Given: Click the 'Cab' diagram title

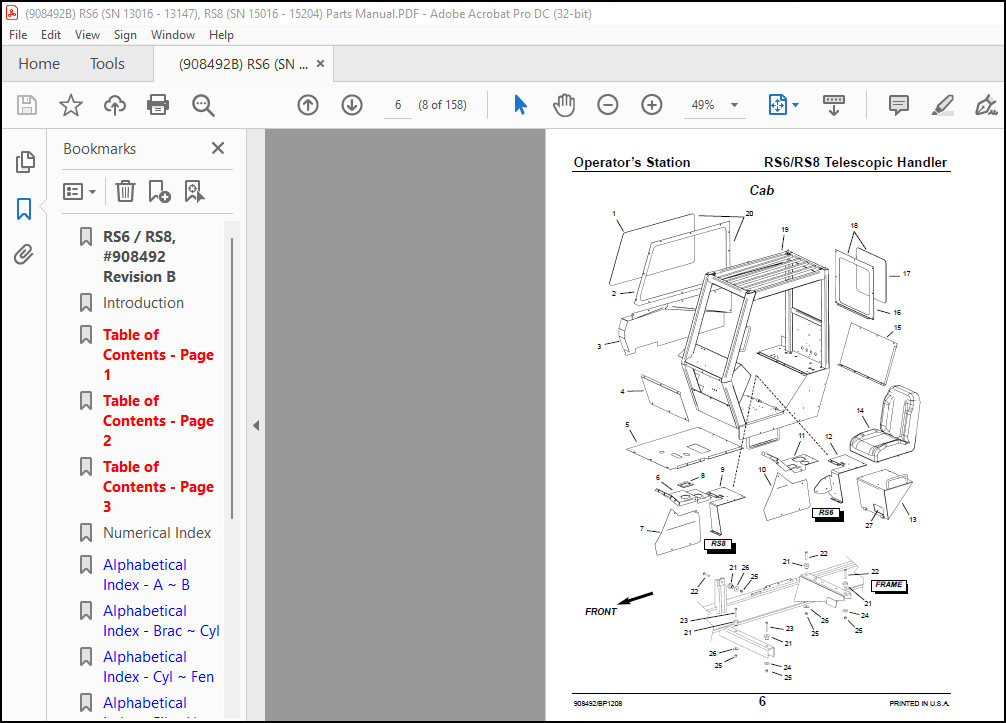Looking at the screenshot, I should point(762,191).
